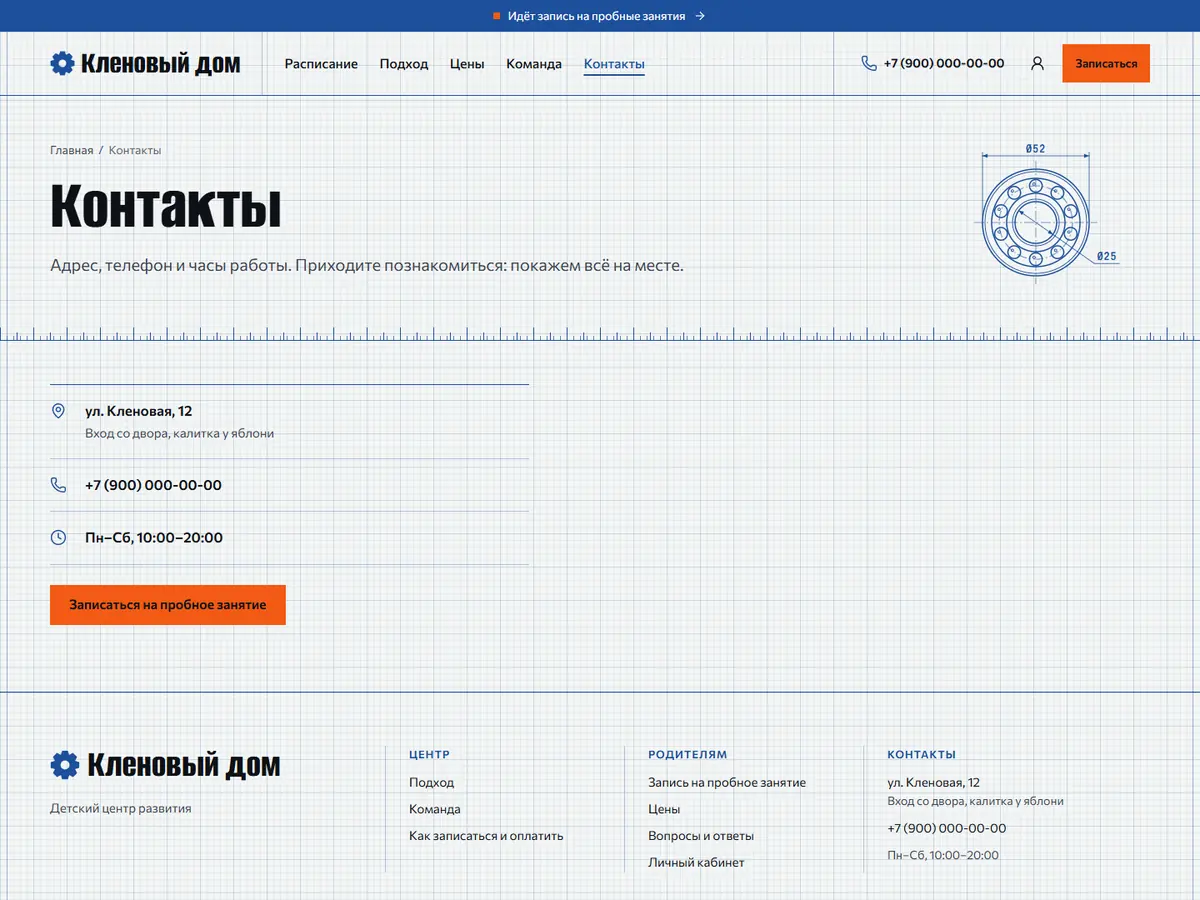Open footer link Вопросы и ответы
This screenshot has height=900, width=1200.
pos(701,835)
